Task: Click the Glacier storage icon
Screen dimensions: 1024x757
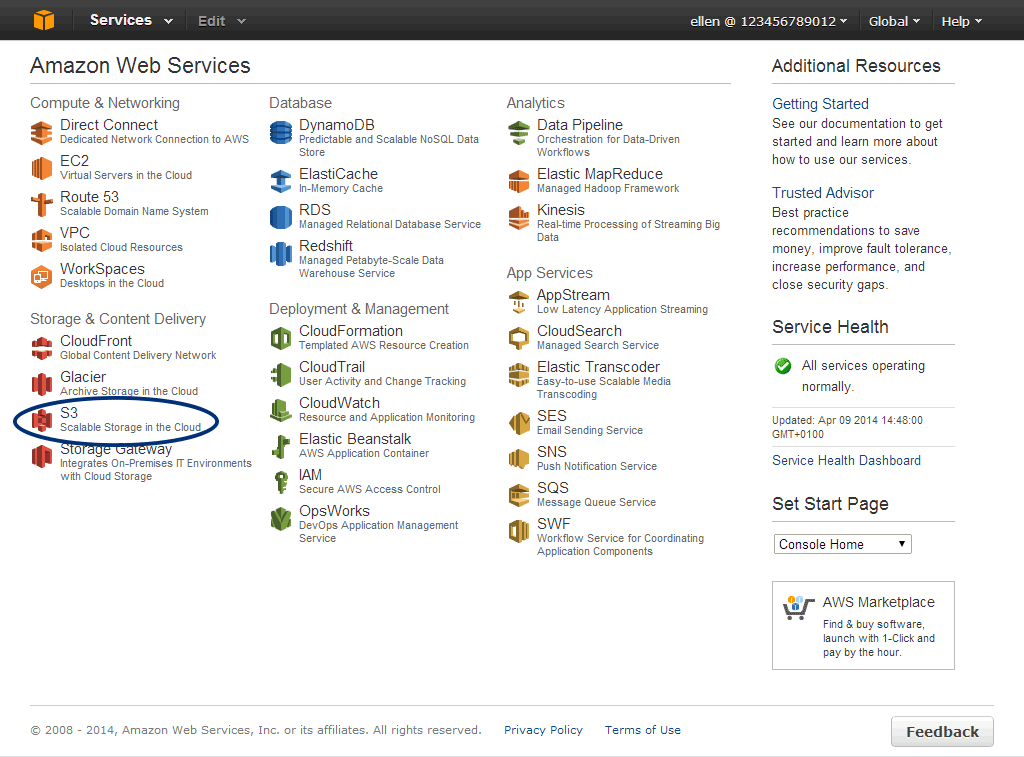Action: (x=41, y=384)
